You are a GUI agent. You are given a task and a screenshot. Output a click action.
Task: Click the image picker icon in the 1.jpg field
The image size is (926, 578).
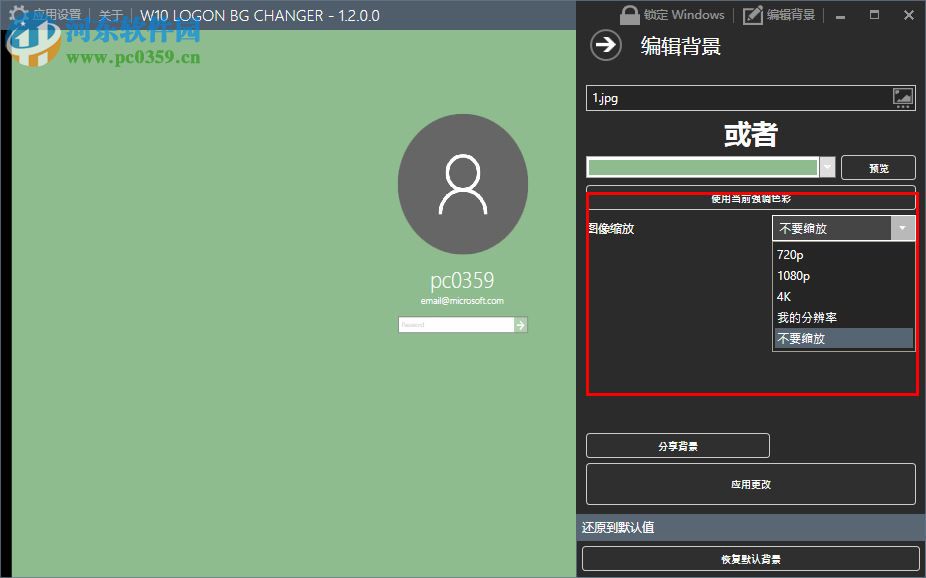(x=903, y=97)
